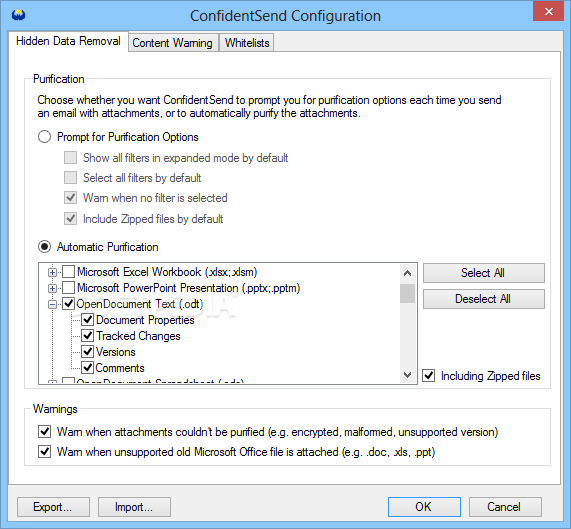Click the filter list scrollbar thumb
Viewport: 571px width, 529px height.
[407, 293]
